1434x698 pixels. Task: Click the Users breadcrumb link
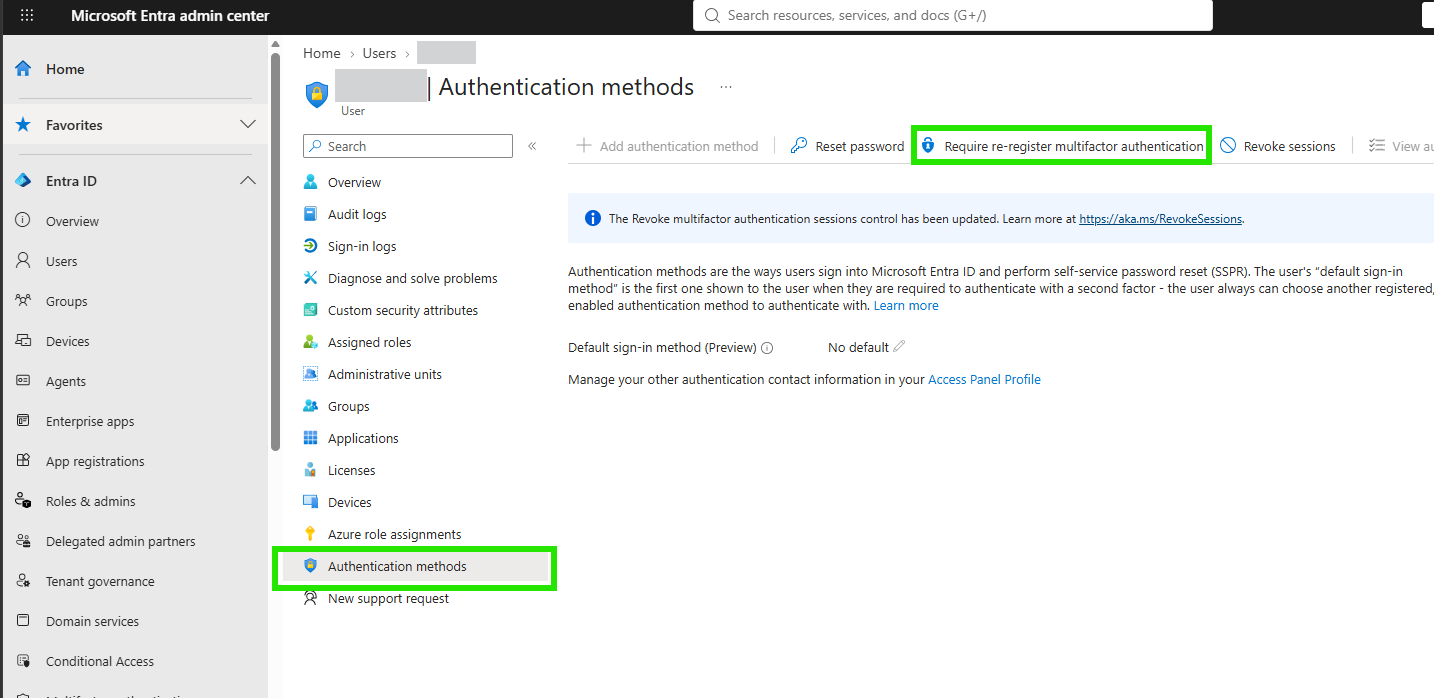coord(379,53)
